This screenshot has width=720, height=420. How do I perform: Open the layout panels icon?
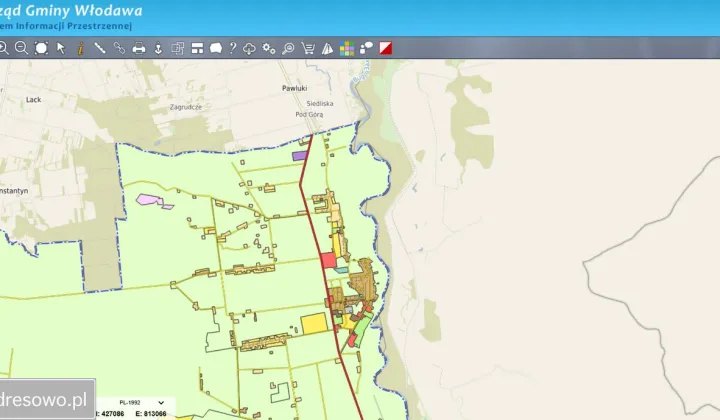click(x=197, y=48)
